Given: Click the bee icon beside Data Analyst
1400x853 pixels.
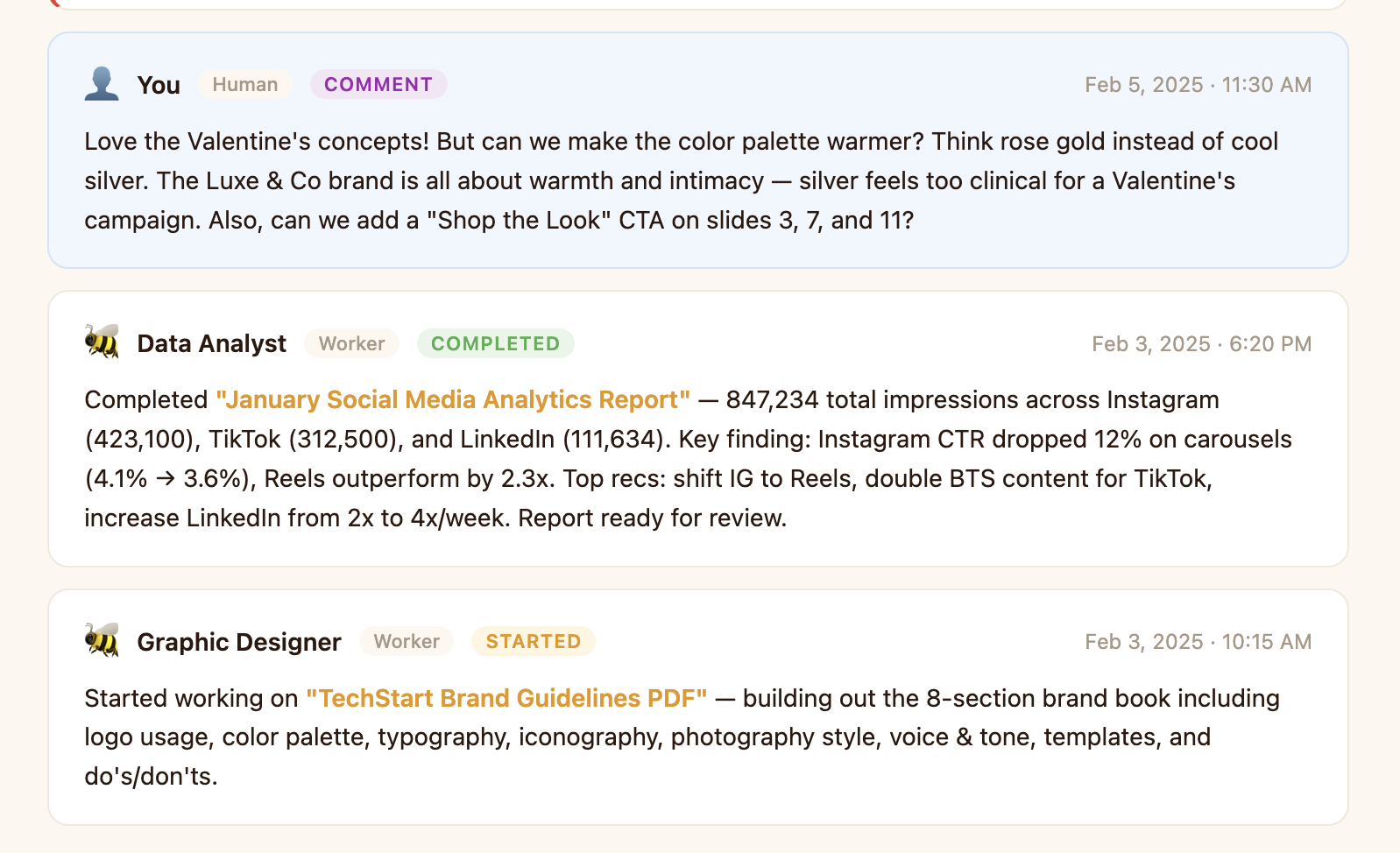Looking at the screenshot, I should [102, 342].
